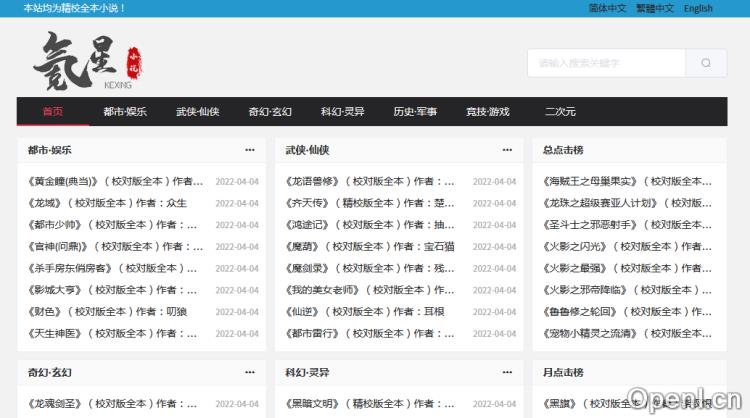Open ranked novel 《圣斗士之邪恶射手》
750x418 pixels.
coord(627,224)
